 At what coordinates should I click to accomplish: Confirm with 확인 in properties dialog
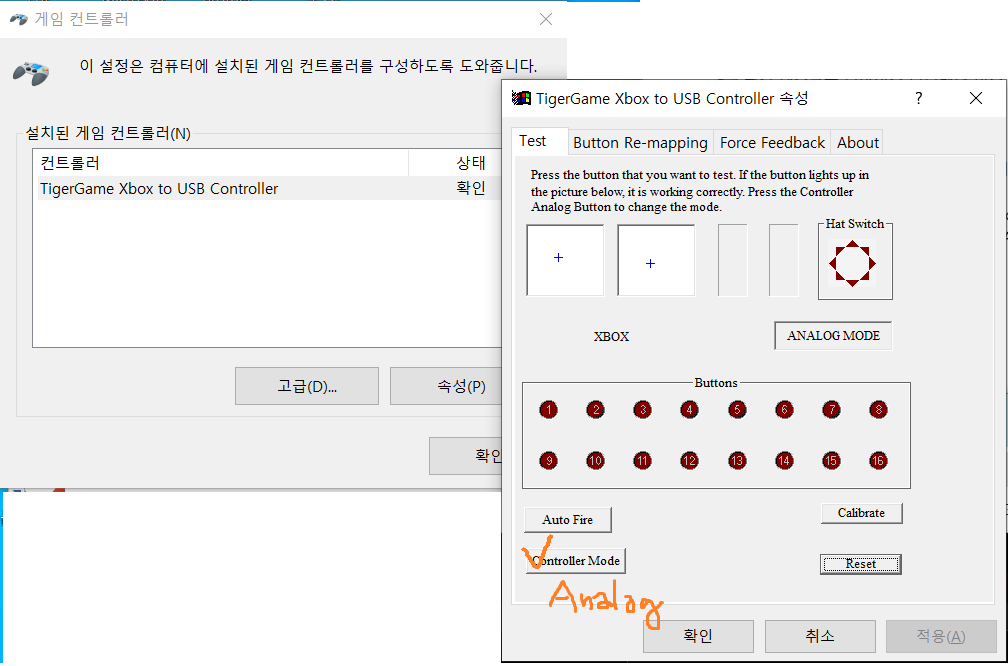click(698, 636)
